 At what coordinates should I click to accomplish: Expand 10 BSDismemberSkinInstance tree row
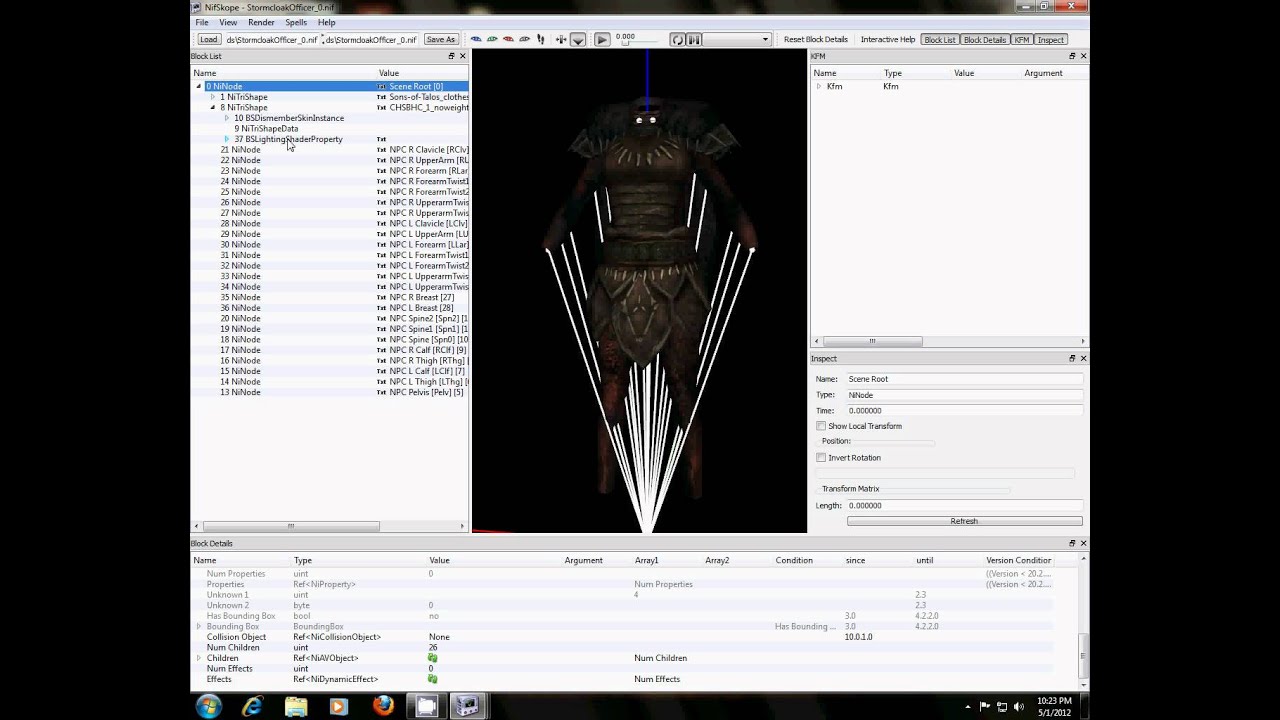(x=227, y=118)
